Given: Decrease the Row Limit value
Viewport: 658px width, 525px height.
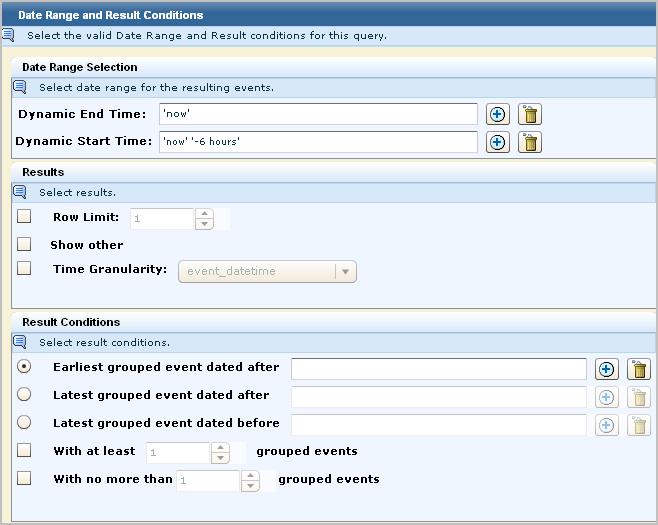Looking at the screenshot, I should (x=204, y=224).
